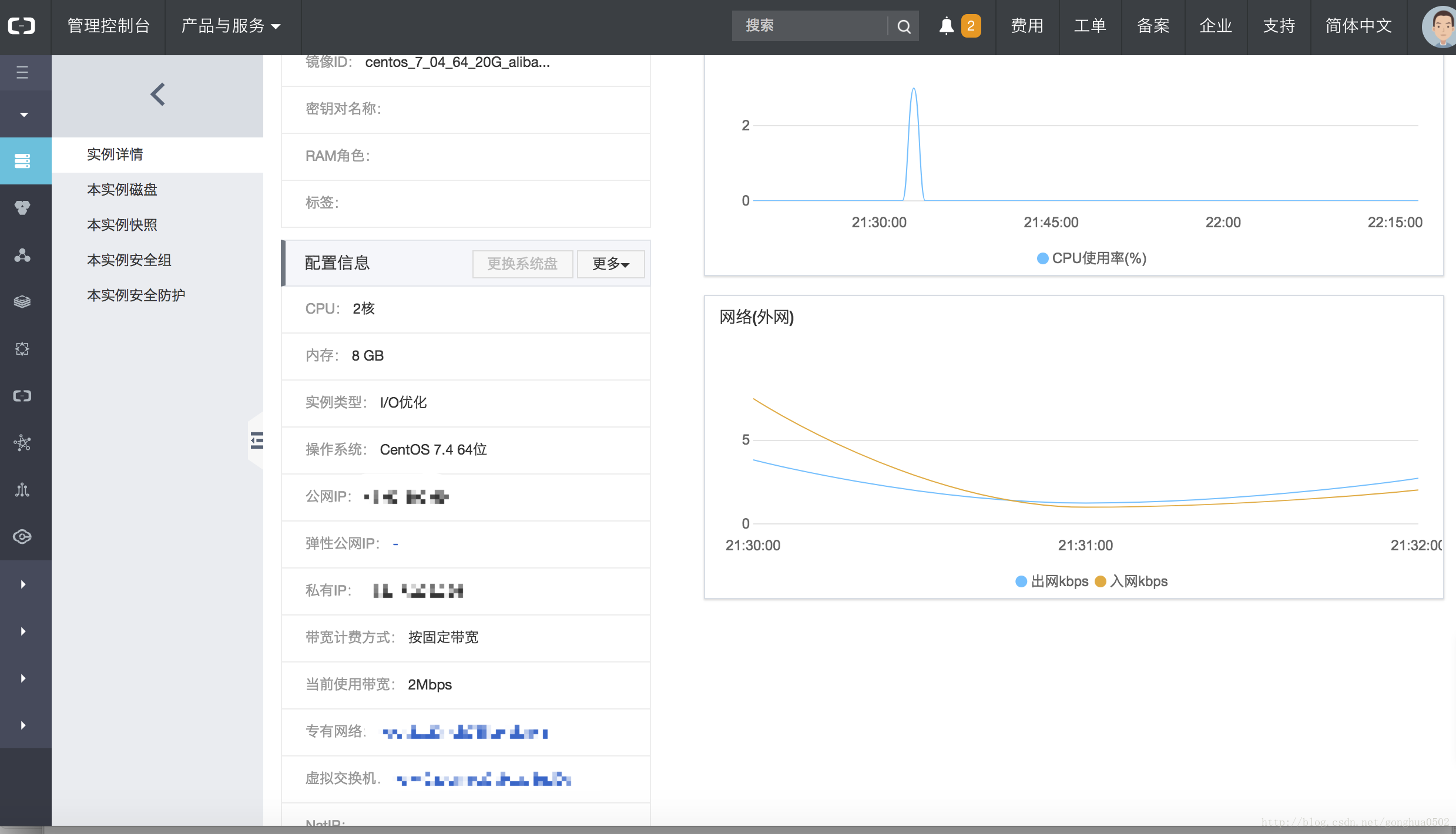Open the network graph sidebar icon
Viewport: 1456px width, 834px height.
(x=22, y=443)
